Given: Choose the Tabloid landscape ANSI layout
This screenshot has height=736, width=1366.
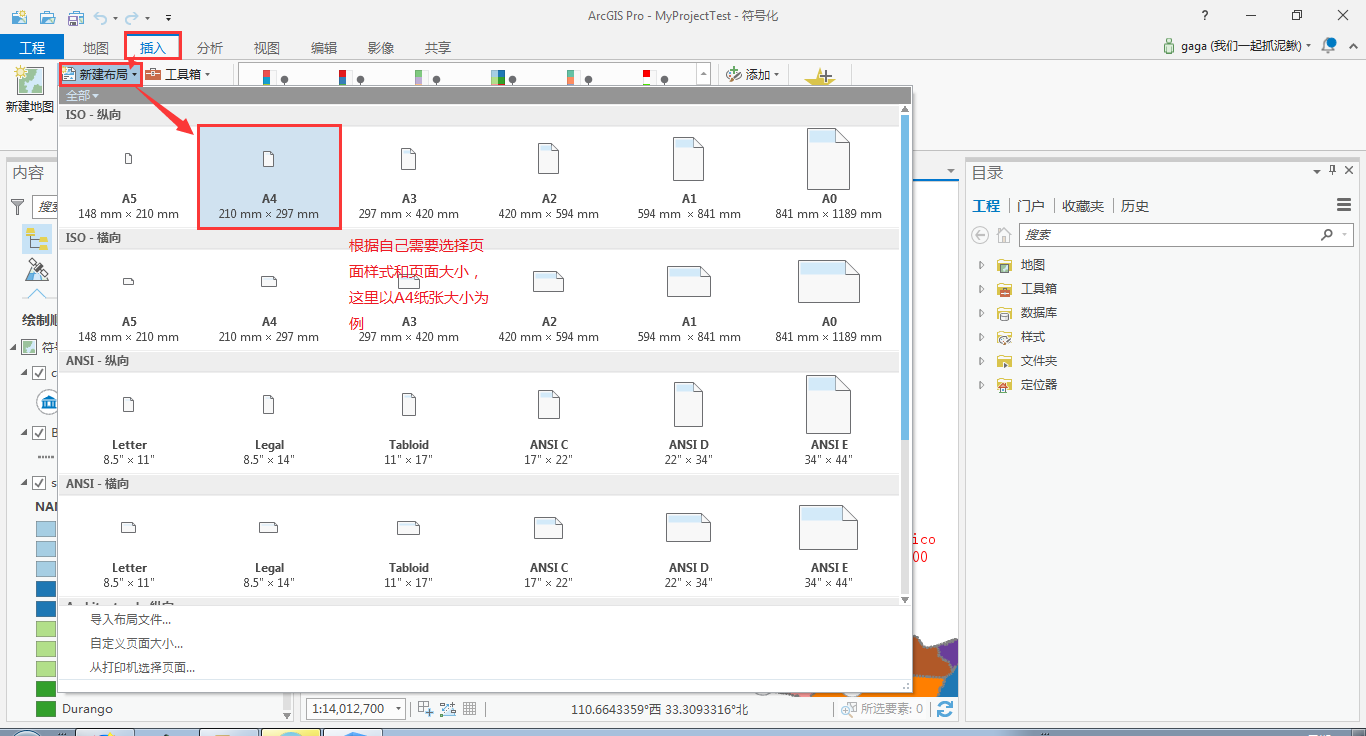Looking at the screenshot, I should click(409, 546).
